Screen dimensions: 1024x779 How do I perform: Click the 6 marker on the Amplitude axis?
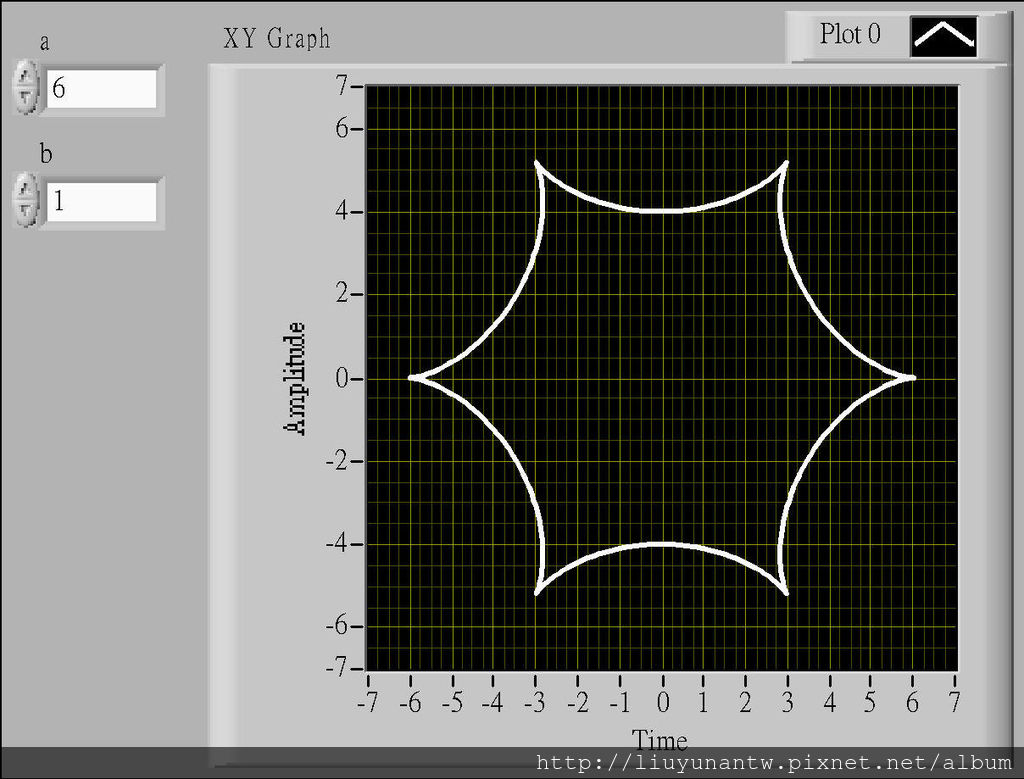(342, 129)
